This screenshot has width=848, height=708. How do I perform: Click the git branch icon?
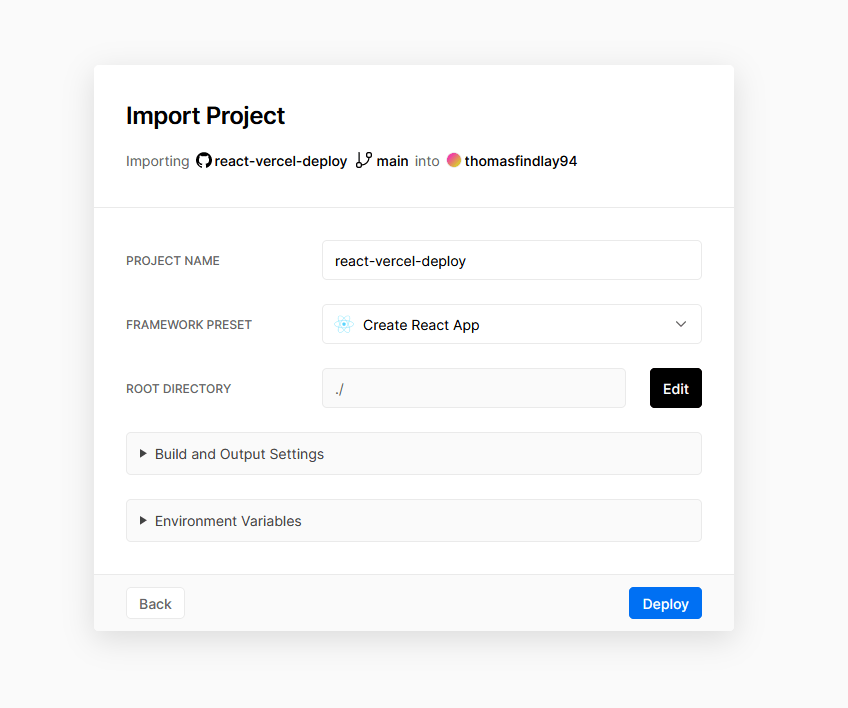click(x=363, y=160)
